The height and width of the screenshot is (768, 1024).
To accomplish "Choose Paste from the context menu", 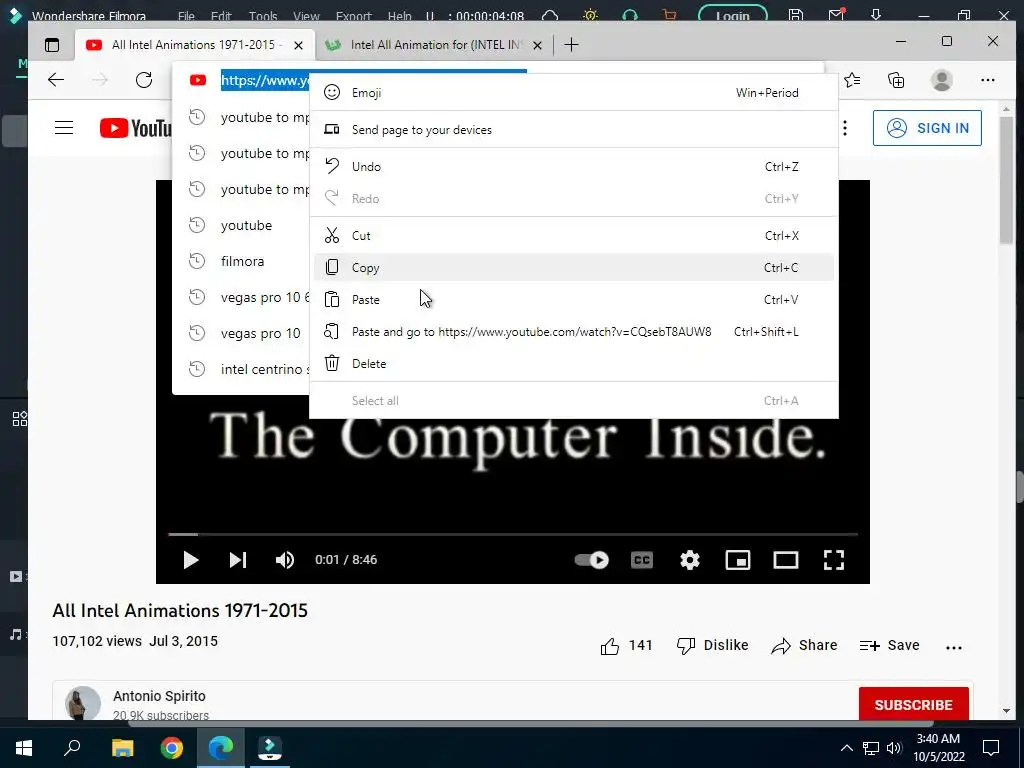I will pyautogui.click(x=573, y=300).
